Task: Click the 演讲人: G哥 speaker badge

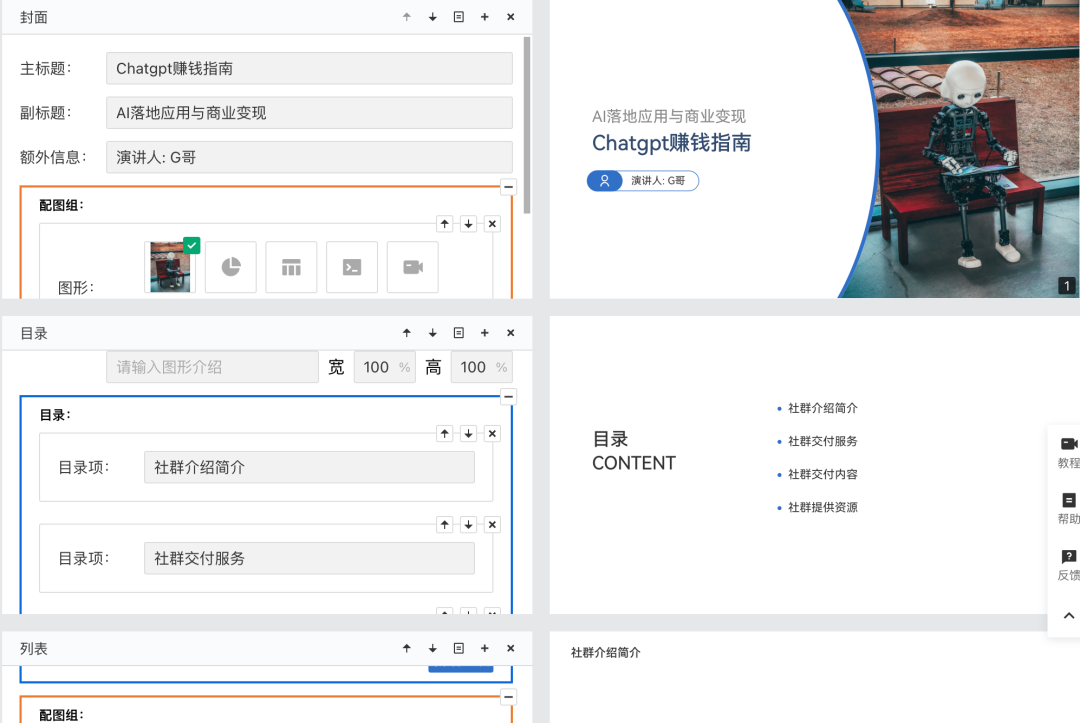Action: point(643,180)
